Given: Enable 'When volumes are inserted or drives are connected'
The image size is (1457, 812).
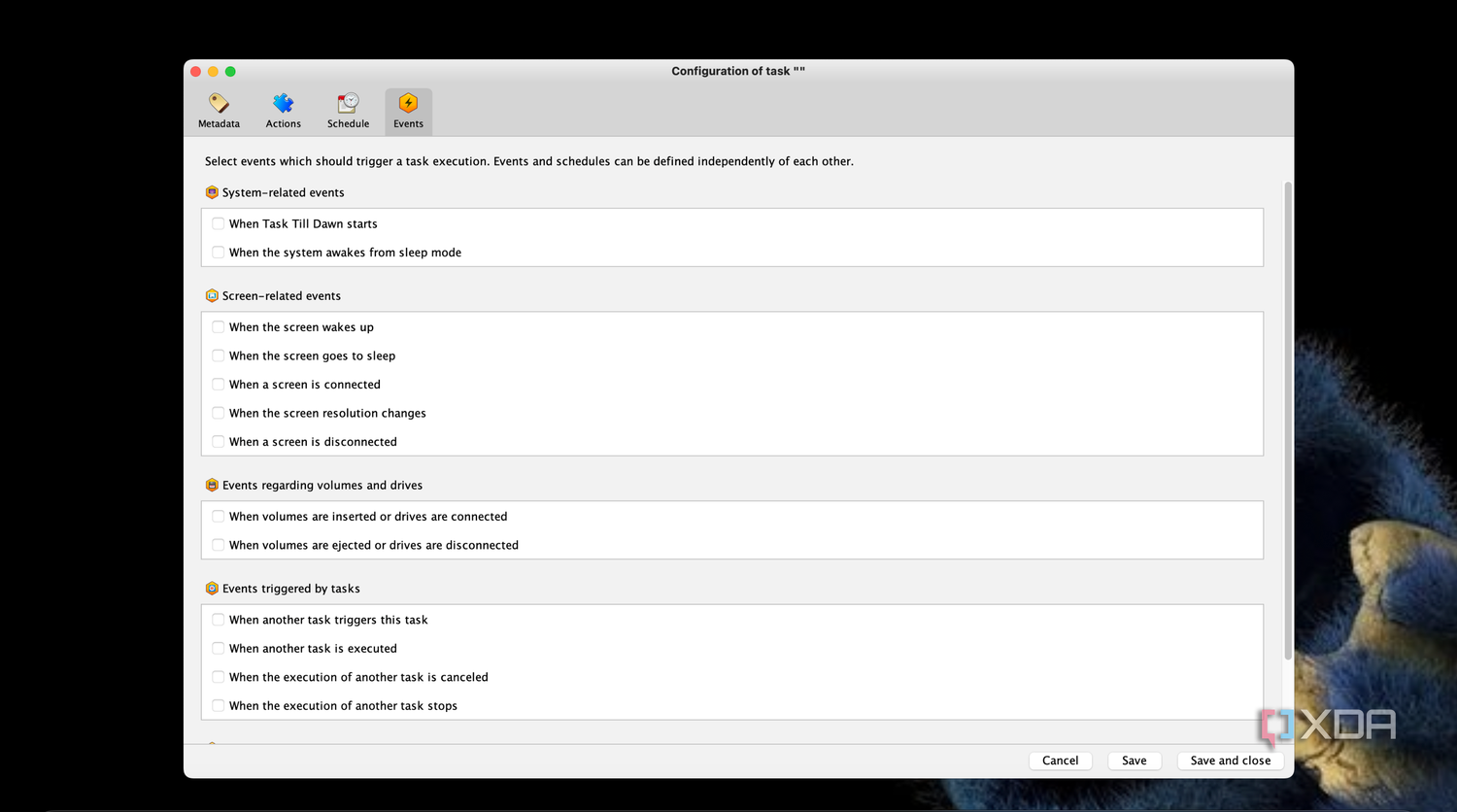Looking at the screenshot, I should click(x=219, y=517).
